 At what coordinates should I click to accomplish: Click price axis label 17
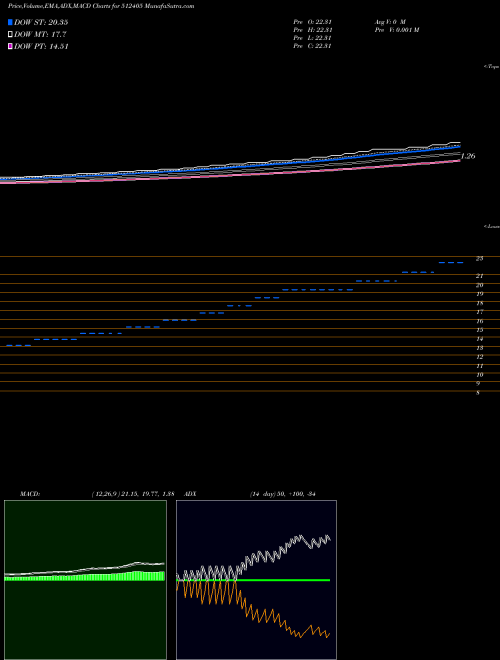(479, 312)
